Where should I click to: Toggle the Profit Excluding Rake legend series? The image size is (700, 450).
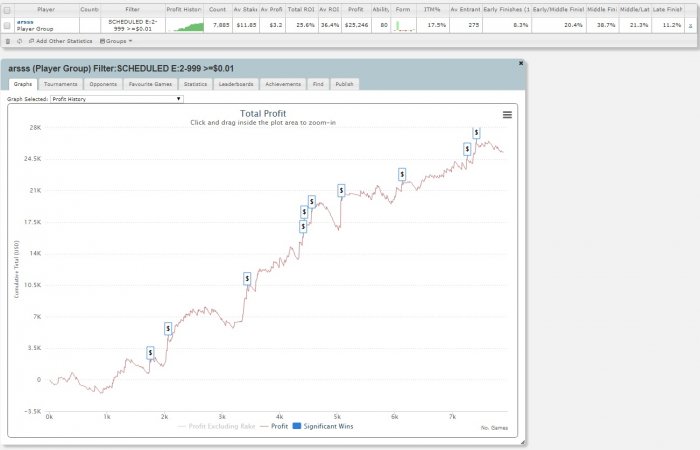pyautogui.click(x=217, y=426)
